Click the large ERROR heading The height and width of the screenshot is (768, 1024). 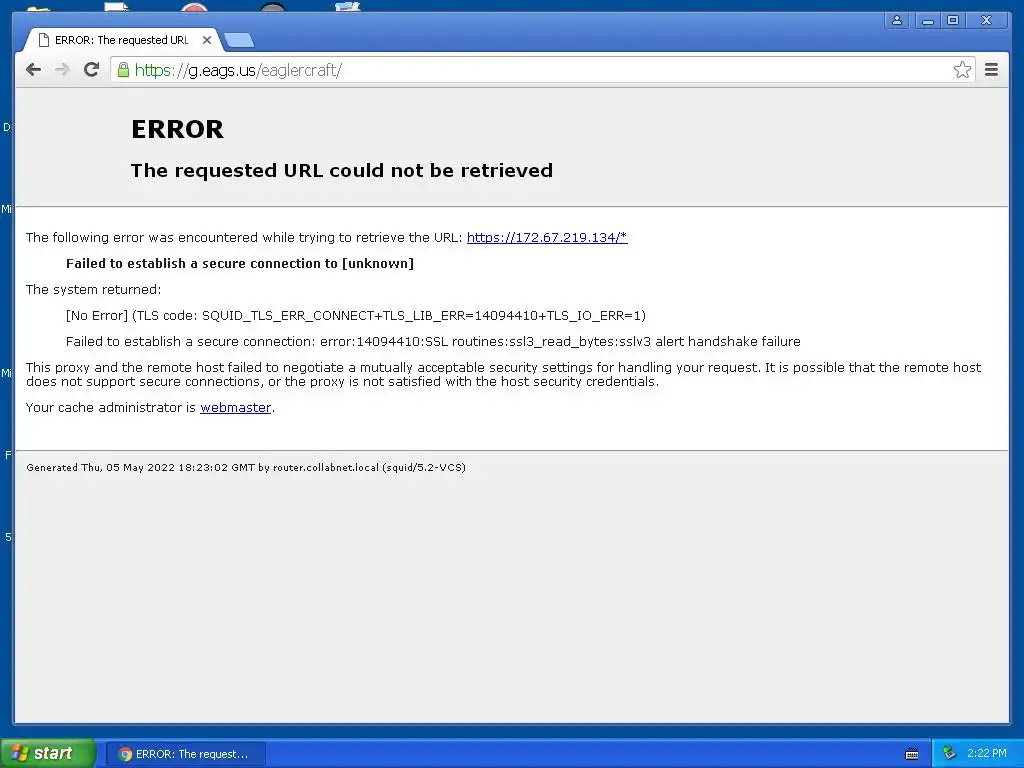[177, 129]
